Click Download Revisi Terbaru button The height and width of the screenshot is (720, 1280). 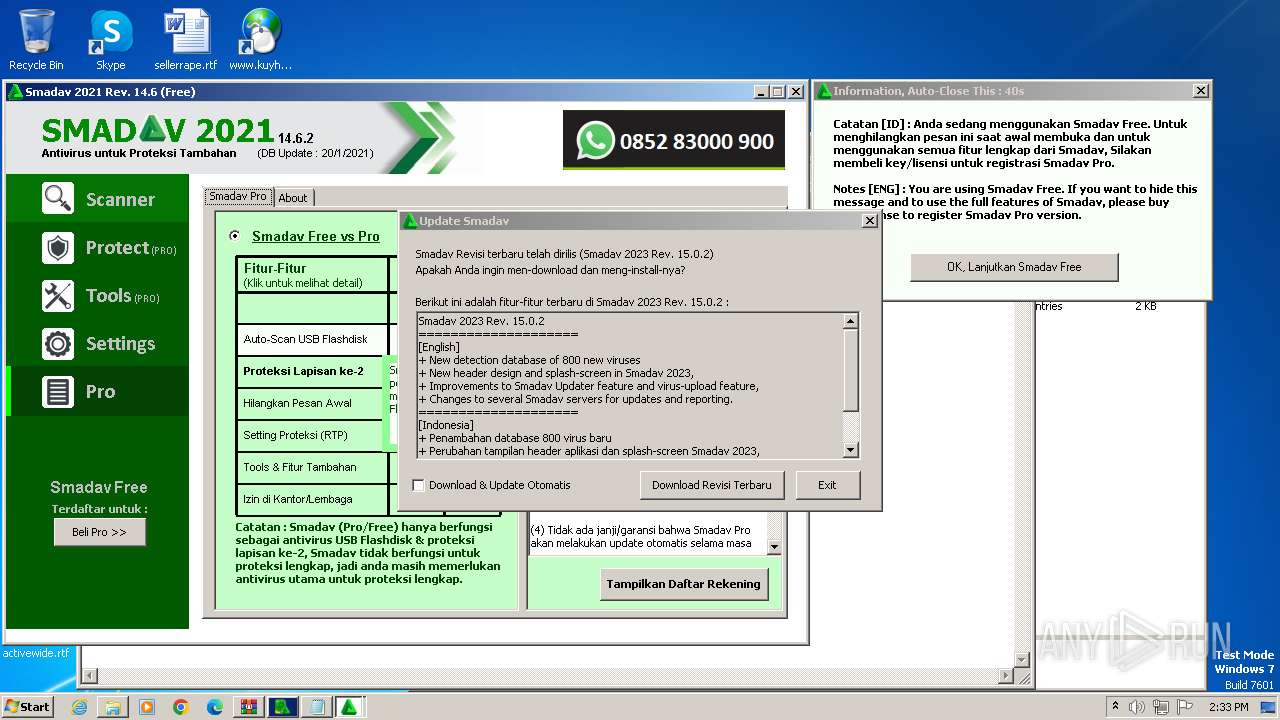pyautogui.click(x=712, y=485)
